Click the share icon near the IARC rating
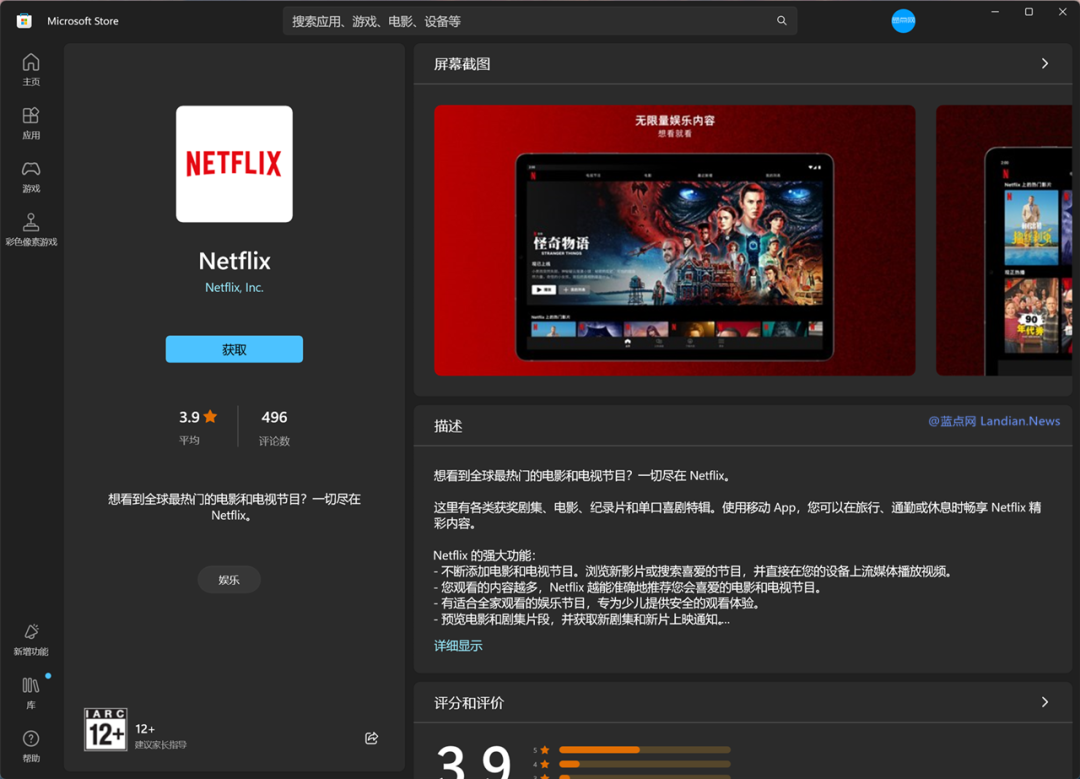The image size is (1080, 779). pyautogui.click(x=371, y=738)
